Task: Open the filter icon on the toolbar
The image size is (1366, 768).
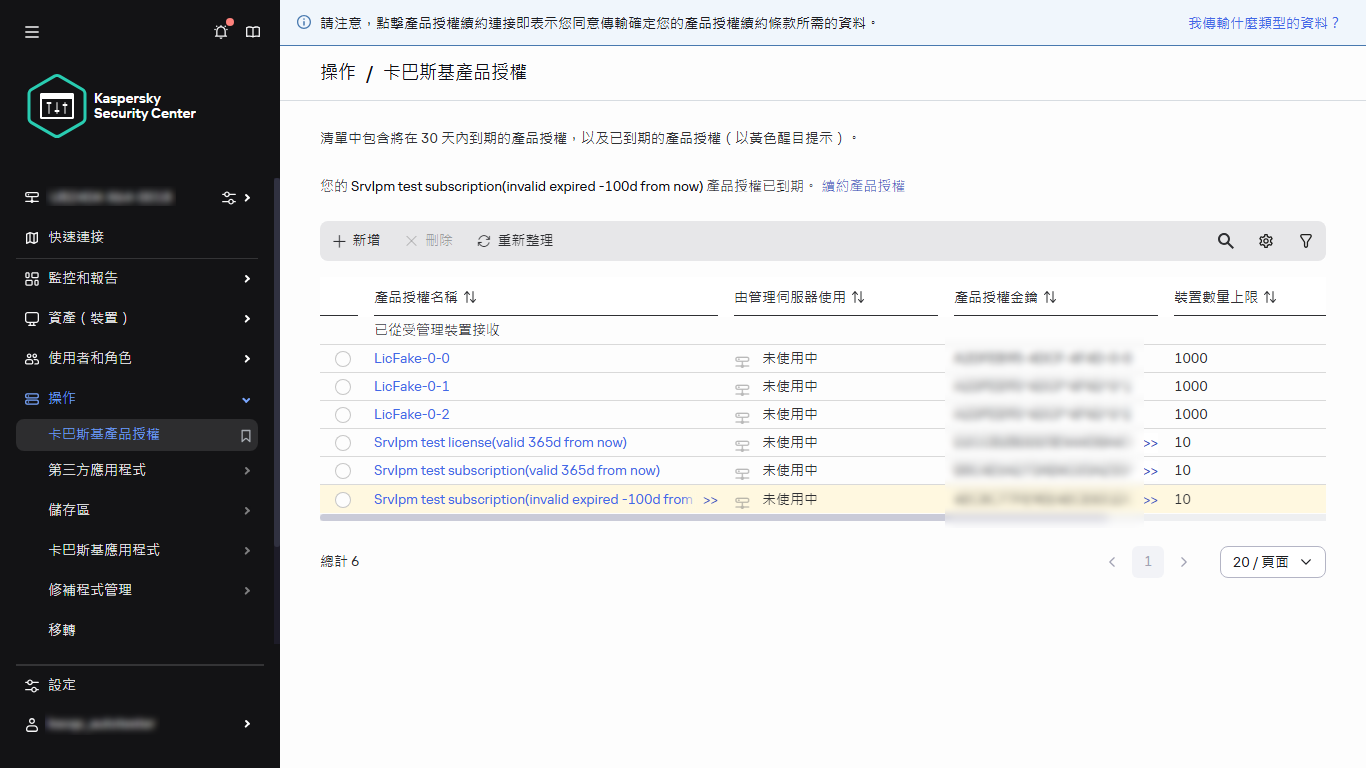Action: coord(1305,241)
